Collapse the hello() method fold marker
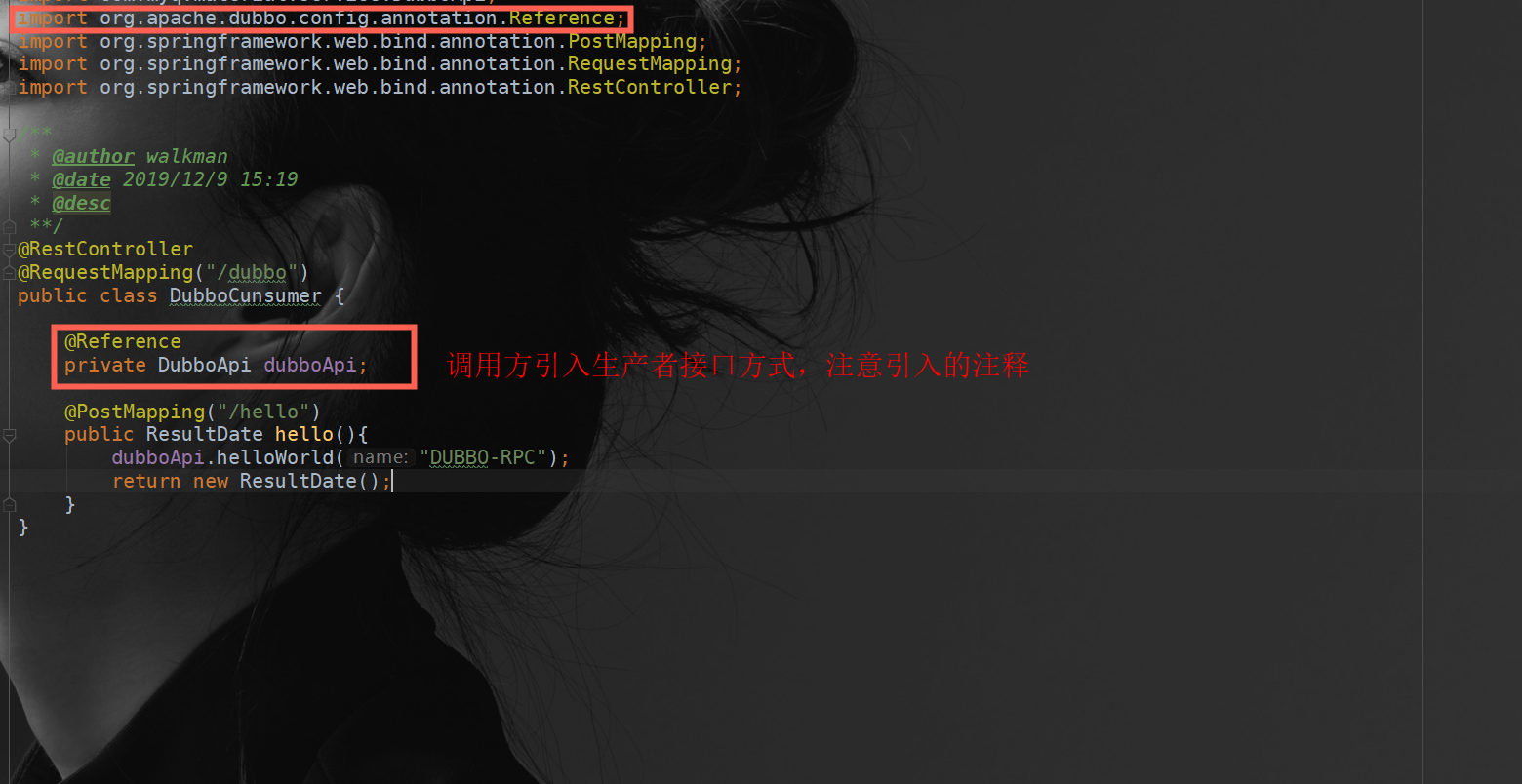This screenshot has height=784, width=1522. coord(9,435)
